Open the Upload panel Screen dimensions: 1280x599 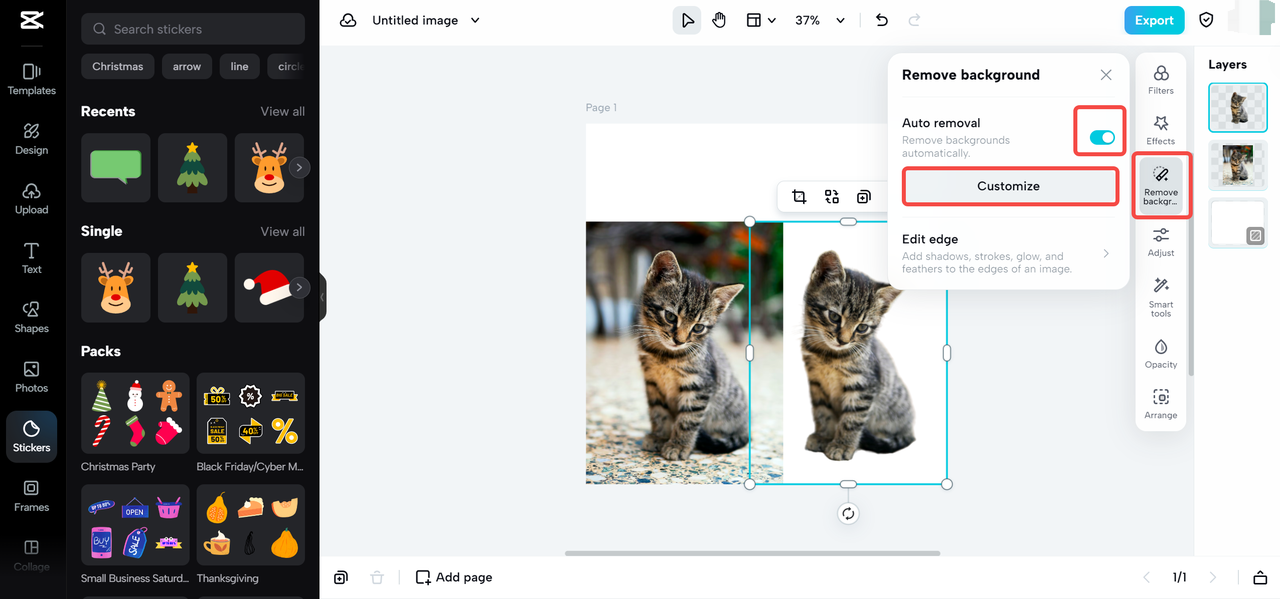point(31,198)
